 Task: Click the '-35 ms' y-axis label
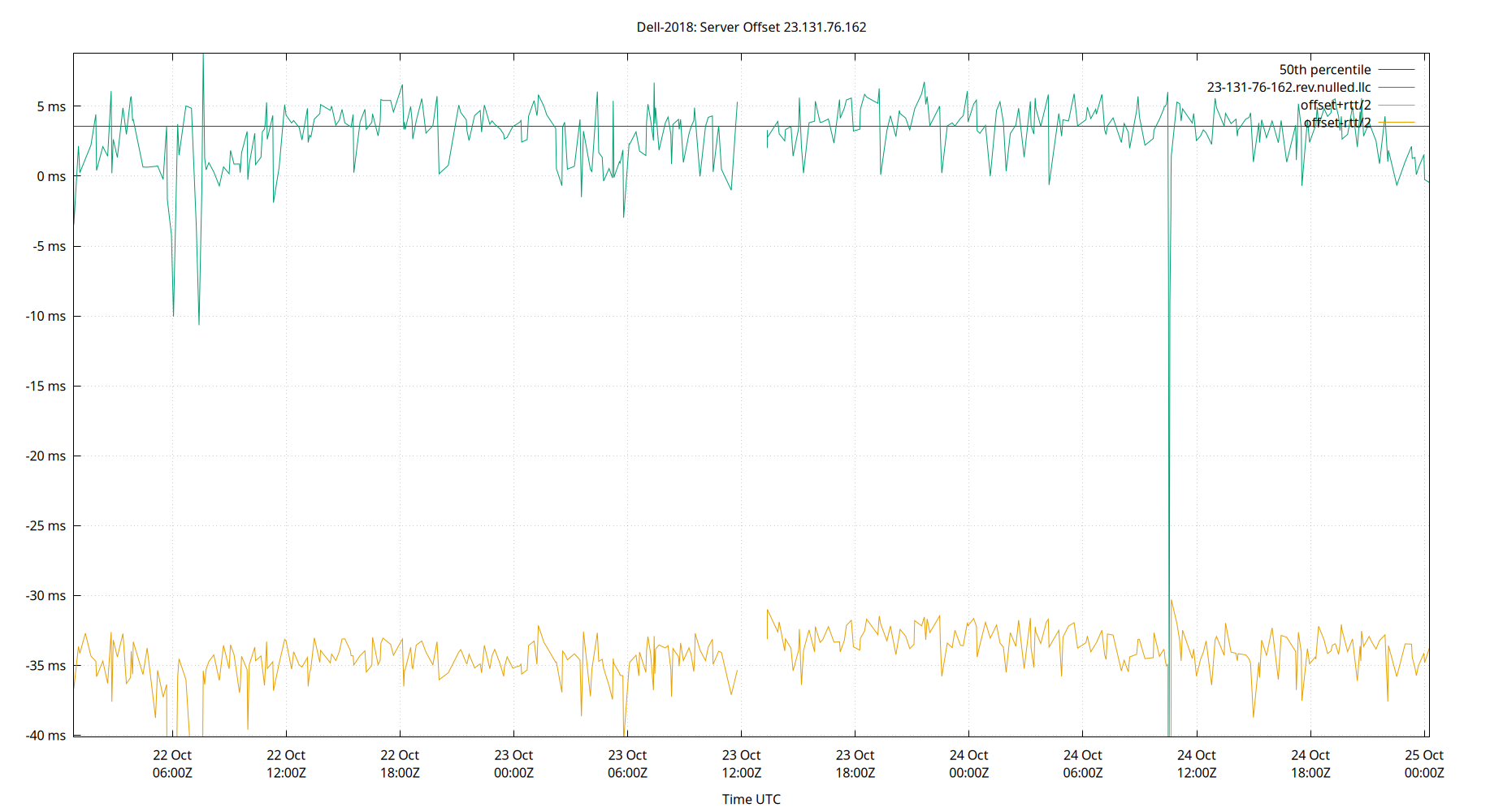[x=46, y=665]
